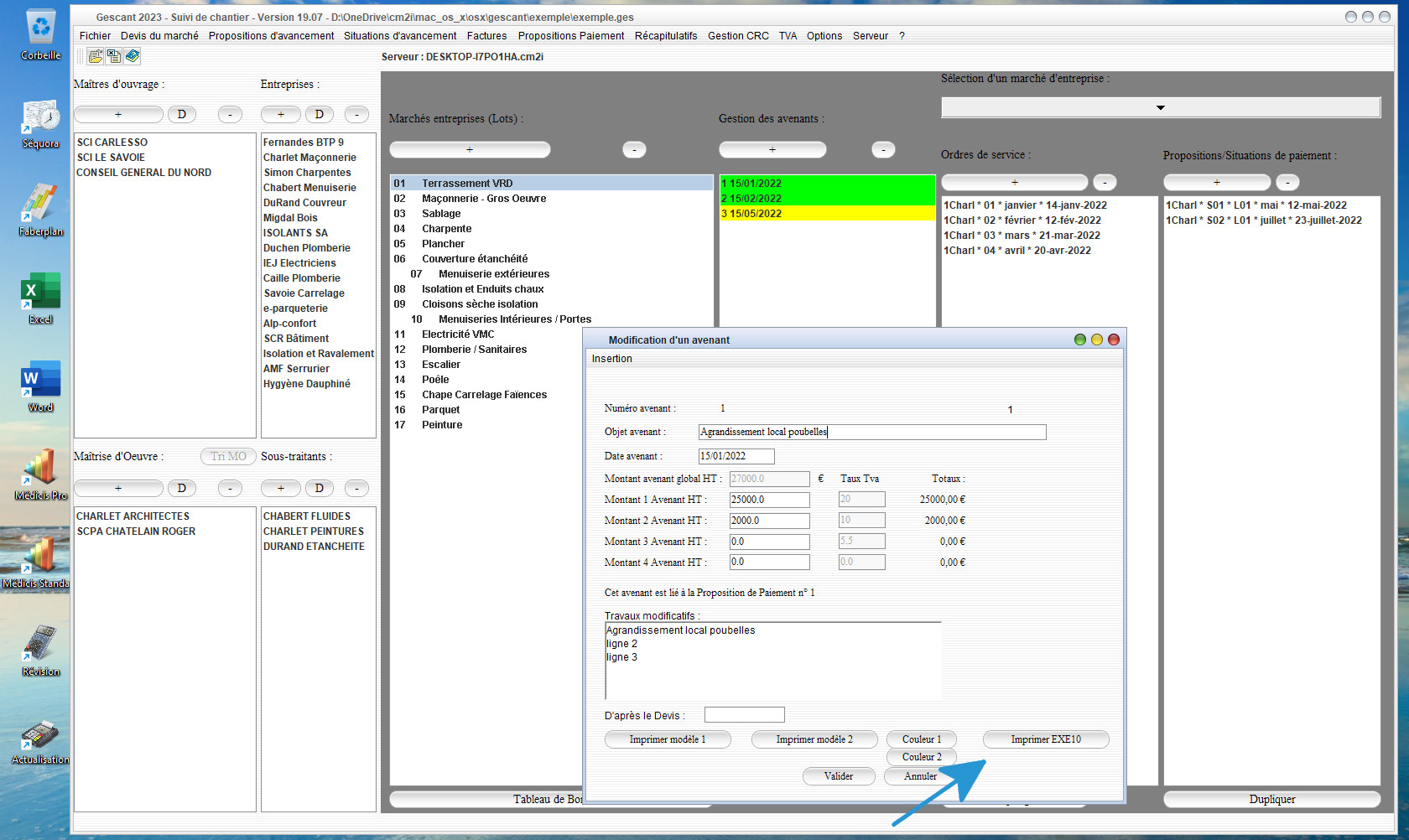1409x840 pixels.
Task: Open the help book toolbar icon
Action: coord(133,56)
